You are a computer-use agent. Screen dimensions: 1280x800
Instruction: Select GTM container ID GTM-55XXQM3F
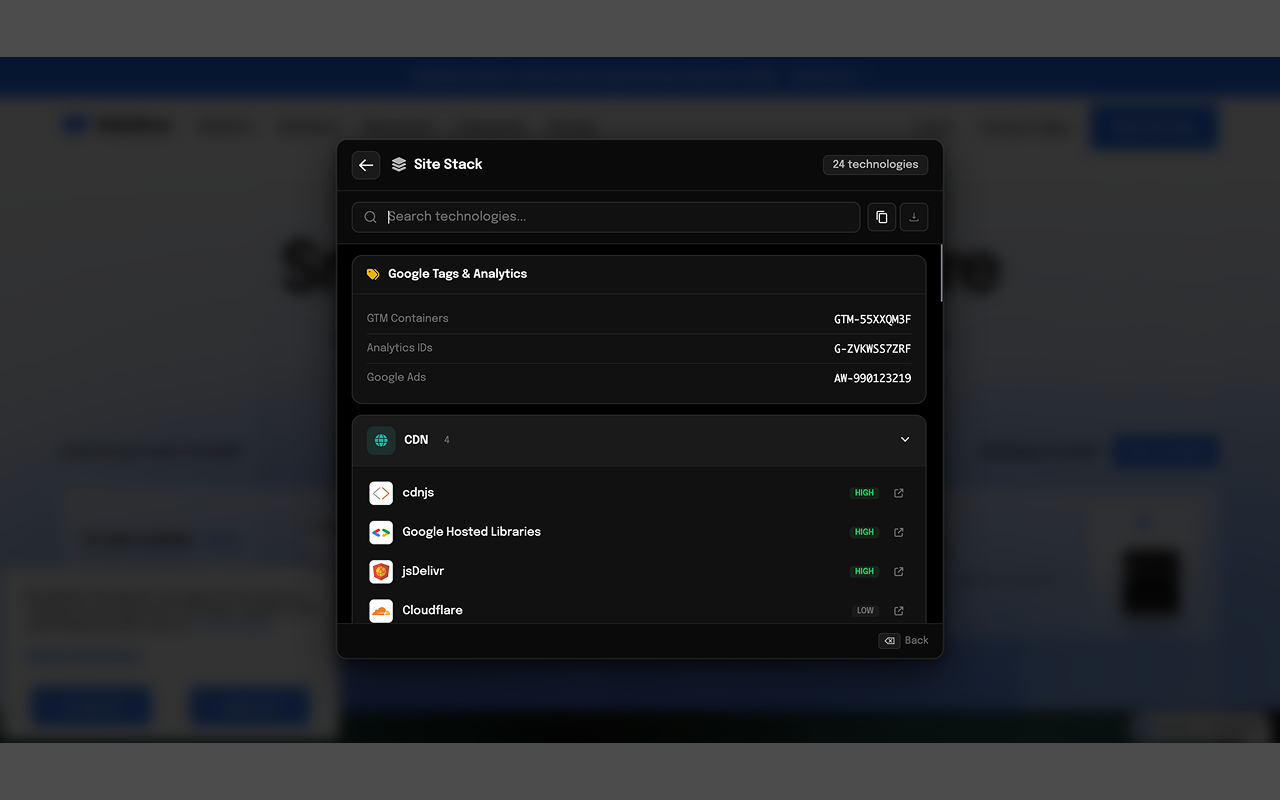872,320
